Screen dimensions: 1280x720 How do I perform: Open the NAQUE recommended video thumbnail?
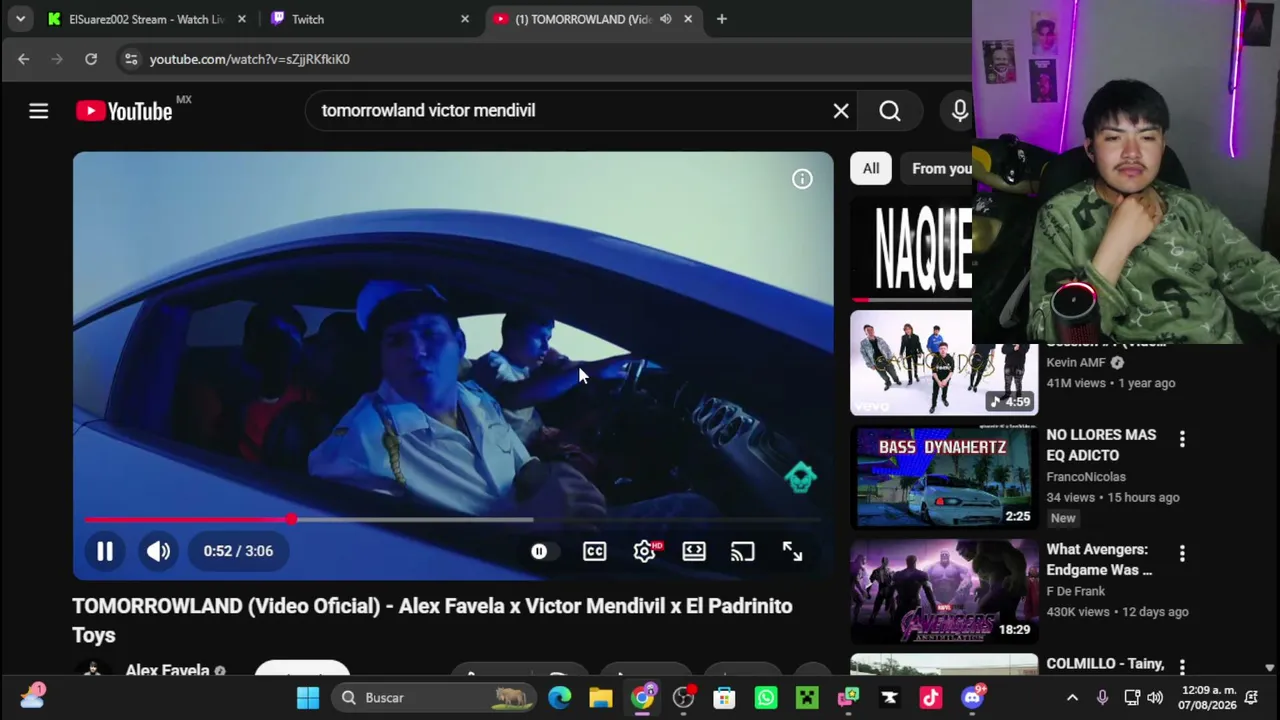[x=911, y=249]
